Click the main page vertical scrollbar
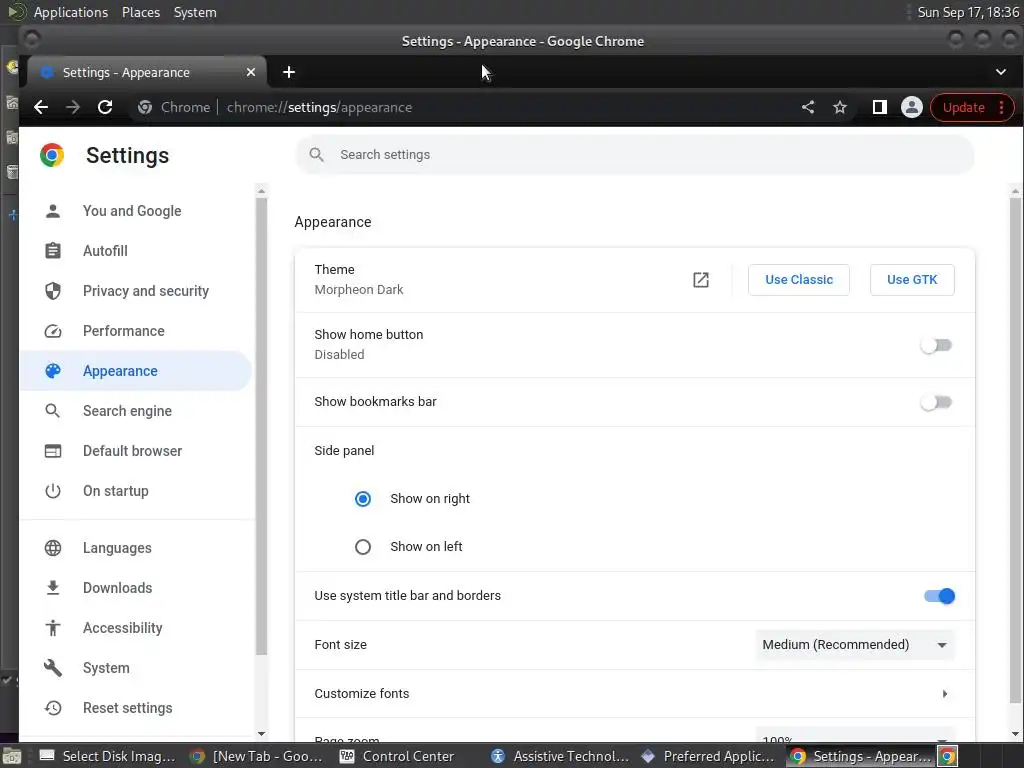The image size is (1024, 768). coord(1015,451)
